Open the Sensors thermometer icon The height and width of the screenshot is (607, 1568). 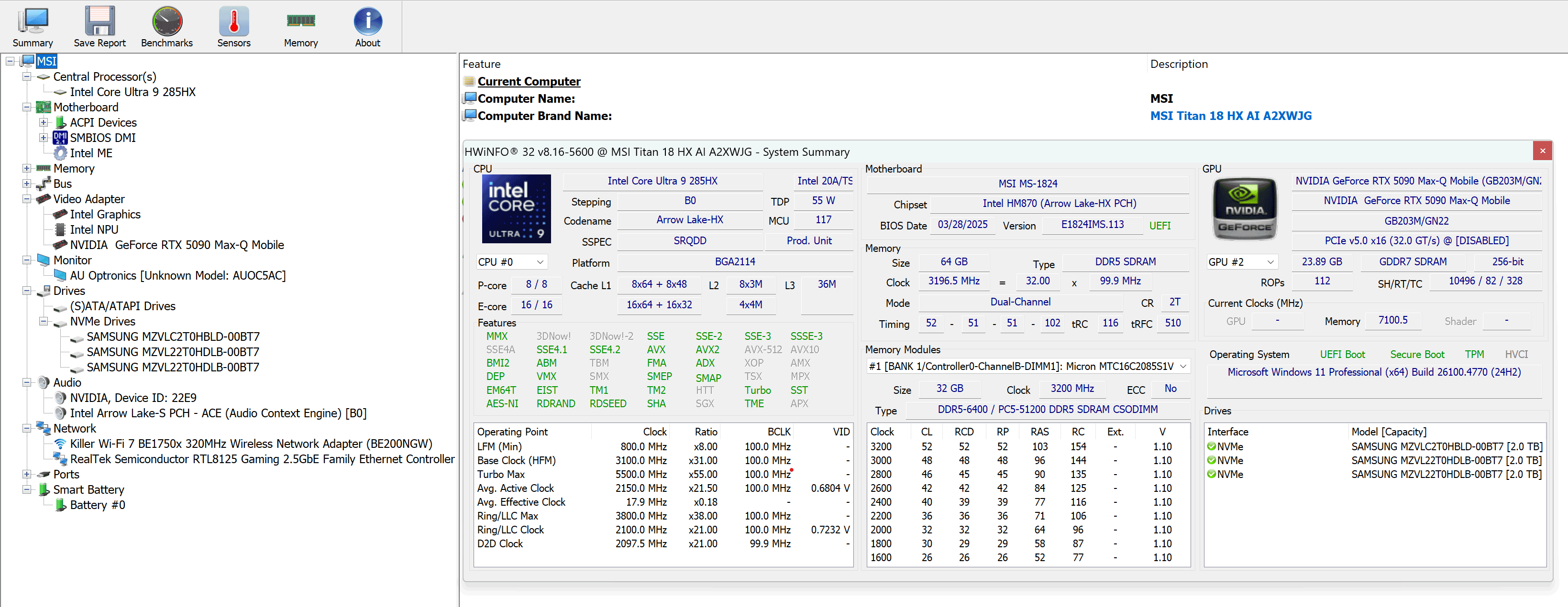click(x=234, y=22)
